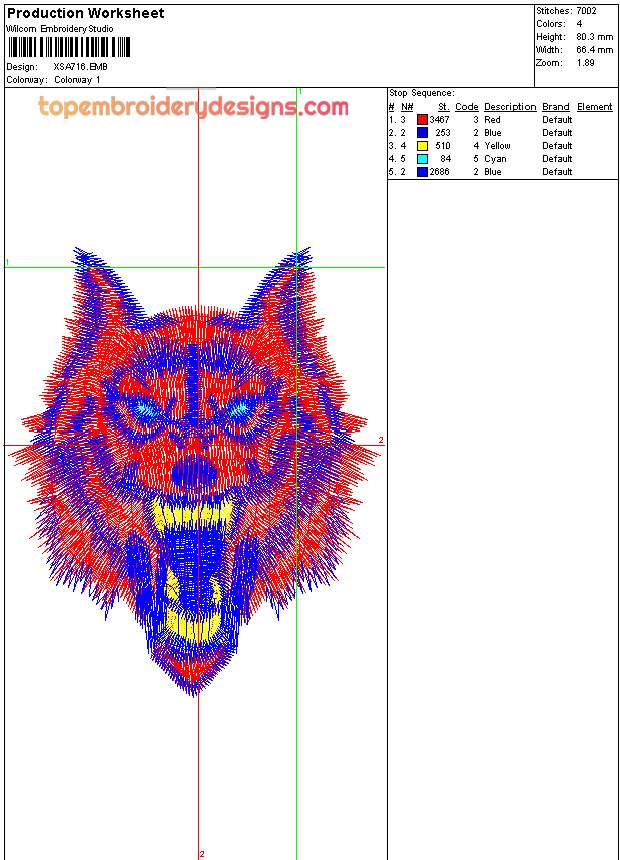Viewport: 620px width, 860px height.
Task: Select the design file name 'XSA716.EMB'
Action: tap(80, 67)
